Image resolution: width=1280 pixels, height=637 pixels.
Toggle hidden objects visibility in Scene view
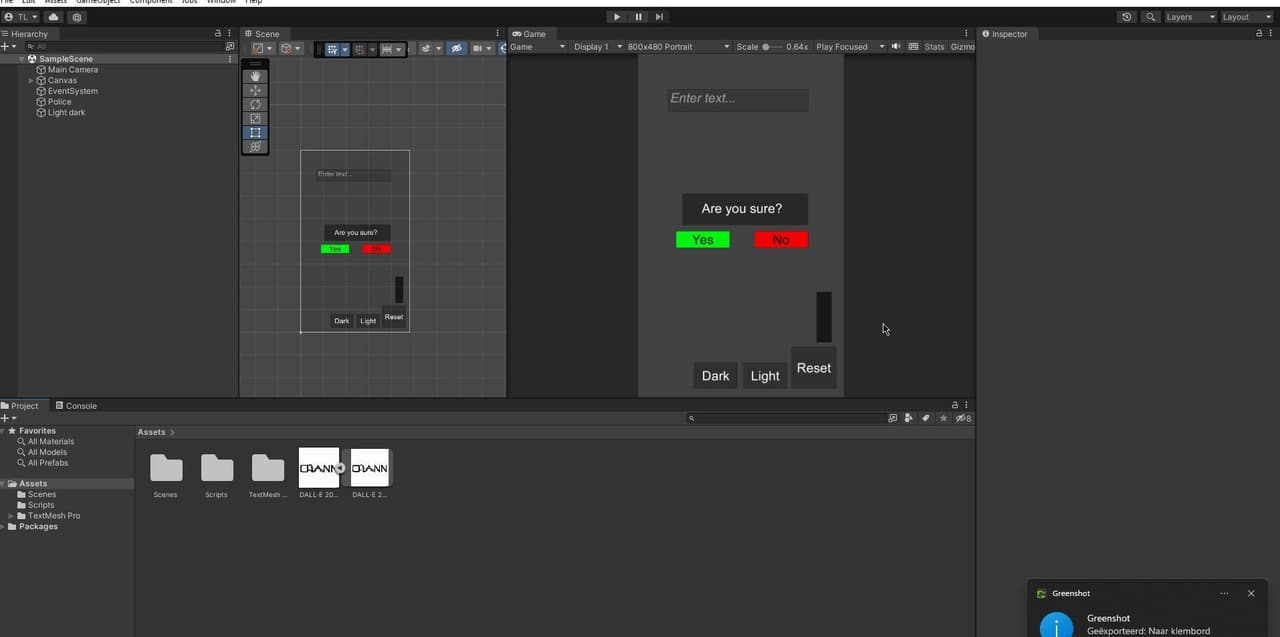(x=457, y=48)
